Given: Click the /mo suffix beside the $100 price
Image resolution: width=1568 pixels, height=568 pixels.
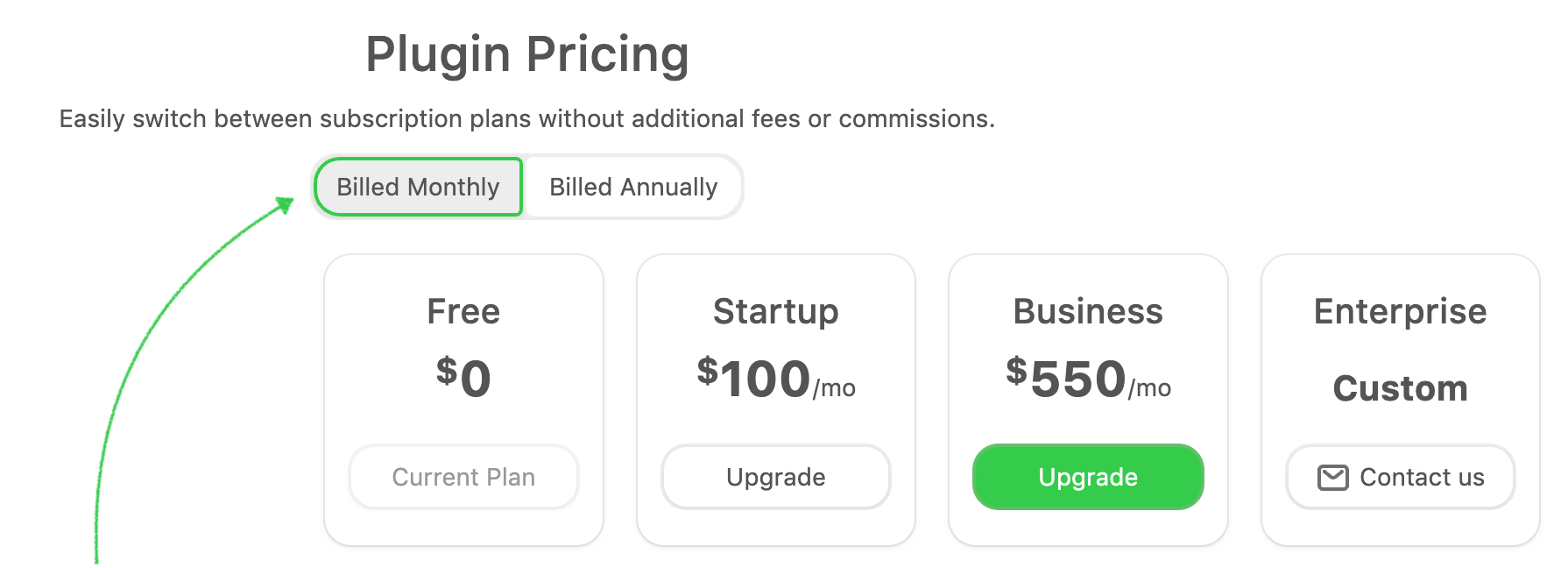Looking at the screenshot, I should coord(834,388).
